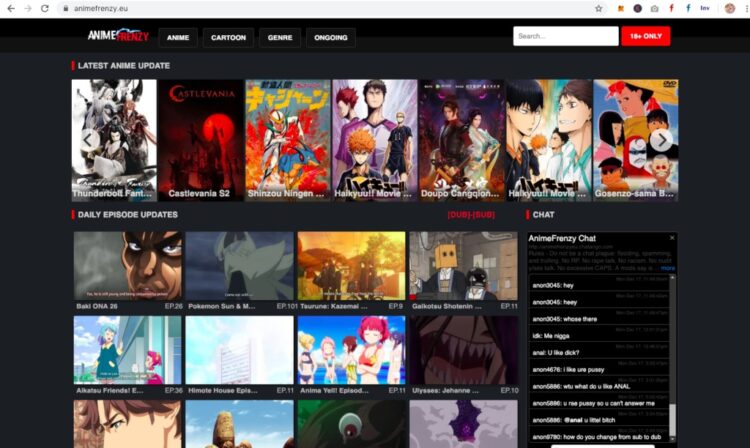Click the red f extension icon
Image resolution: width=750 pixels, height=448 pixels.
click(x=672, y=8)
